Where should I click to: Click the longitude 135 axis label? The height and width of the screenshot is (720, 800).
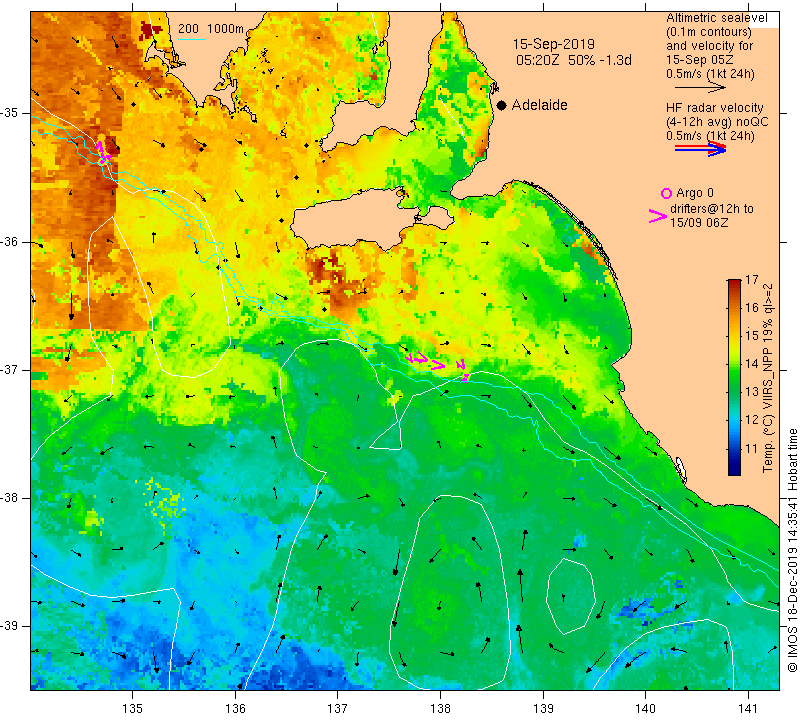click(x=133, y=708)
